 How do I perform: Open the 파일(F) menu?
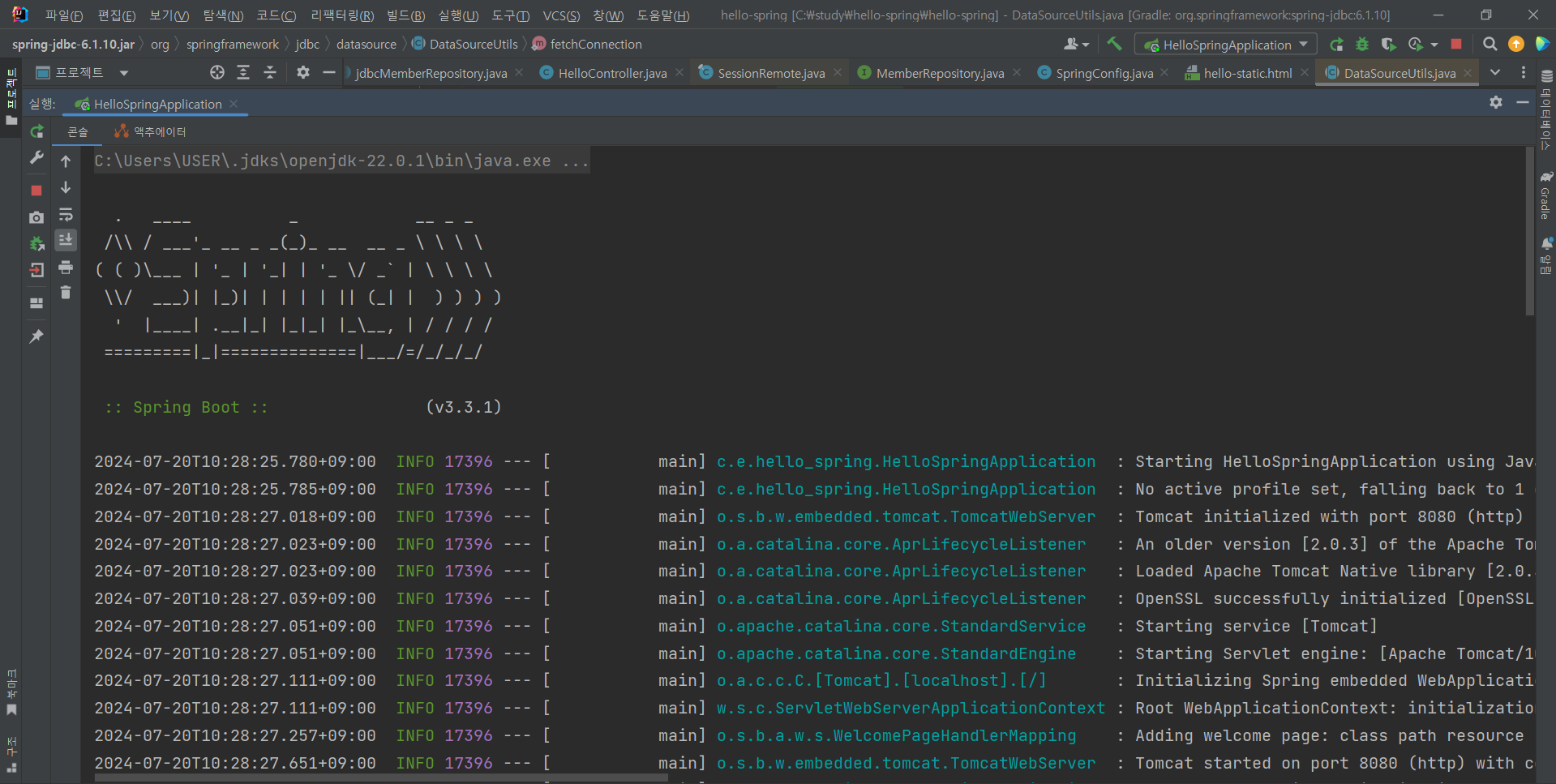(64, 15)
